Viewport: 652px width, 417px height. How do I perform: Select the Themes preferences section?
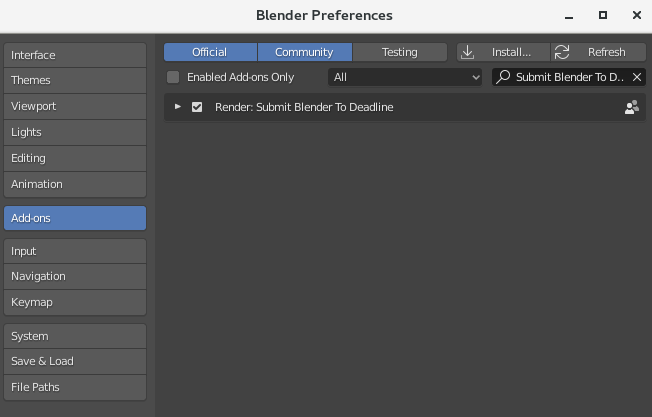[x=75, y=80]
